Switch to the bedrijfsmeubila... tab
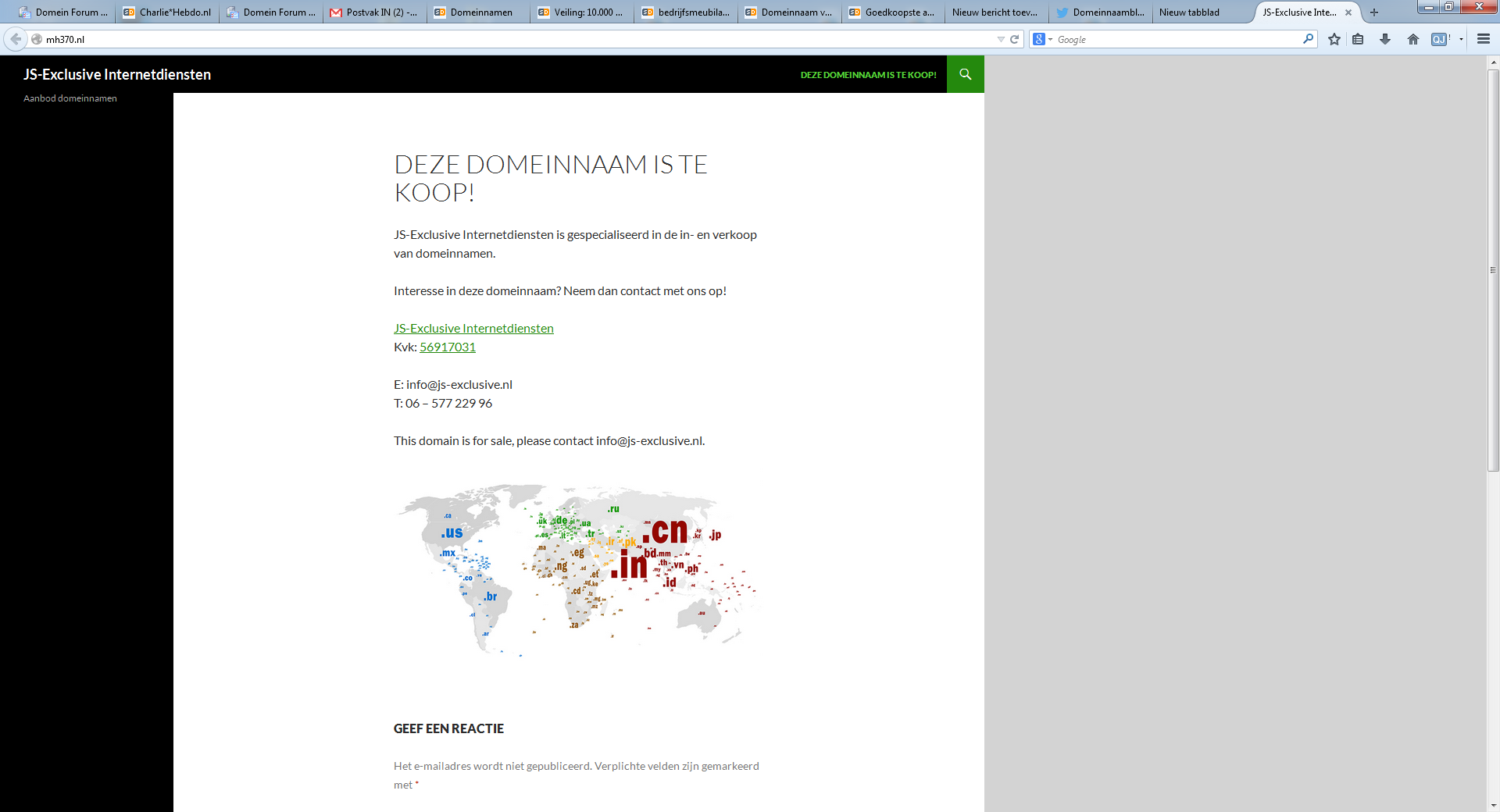 click(x=686, y=12)
